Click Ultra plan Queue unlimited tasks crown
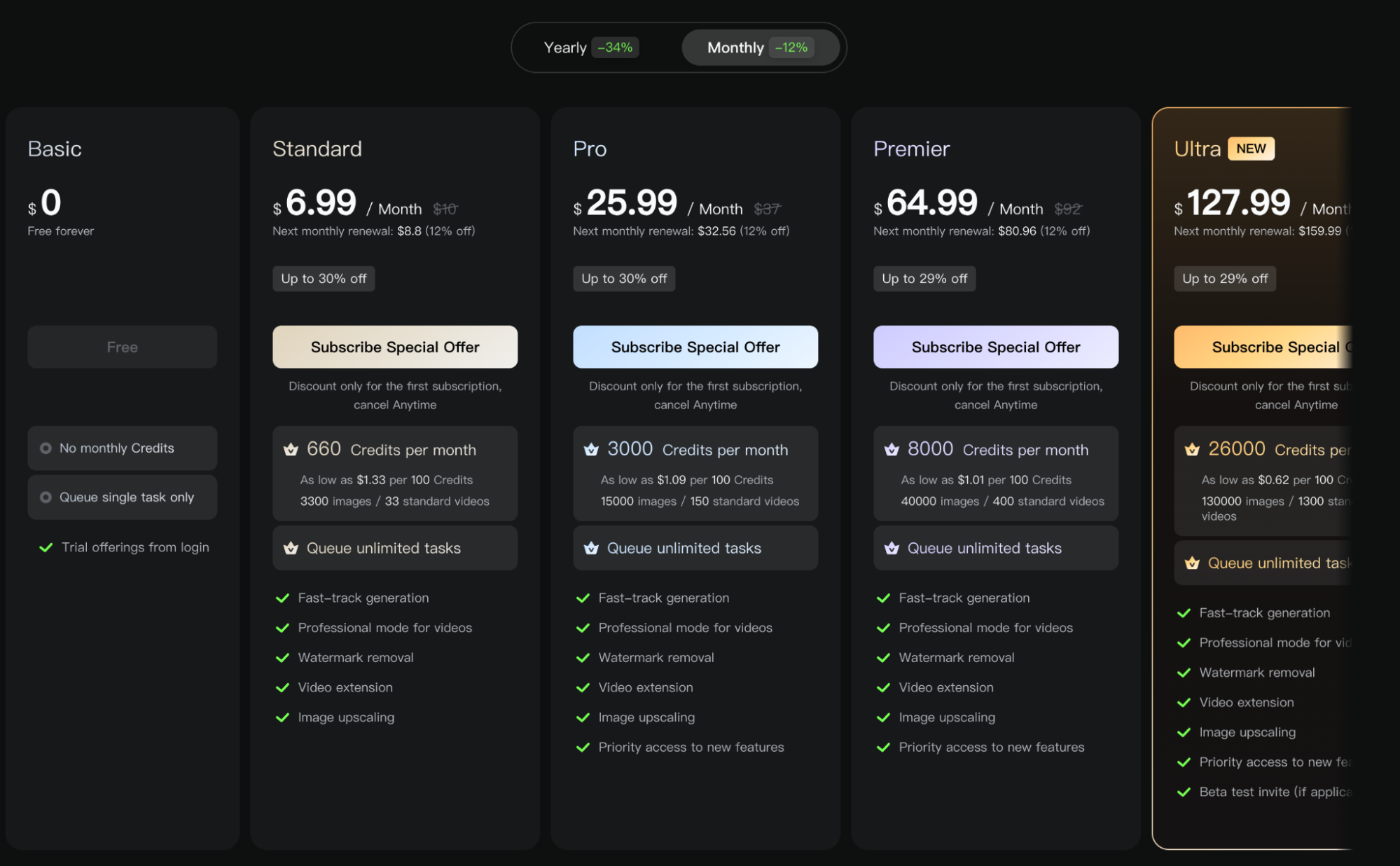The image size is (1400, 866). pyautogui.click(x=1192, y=563)
